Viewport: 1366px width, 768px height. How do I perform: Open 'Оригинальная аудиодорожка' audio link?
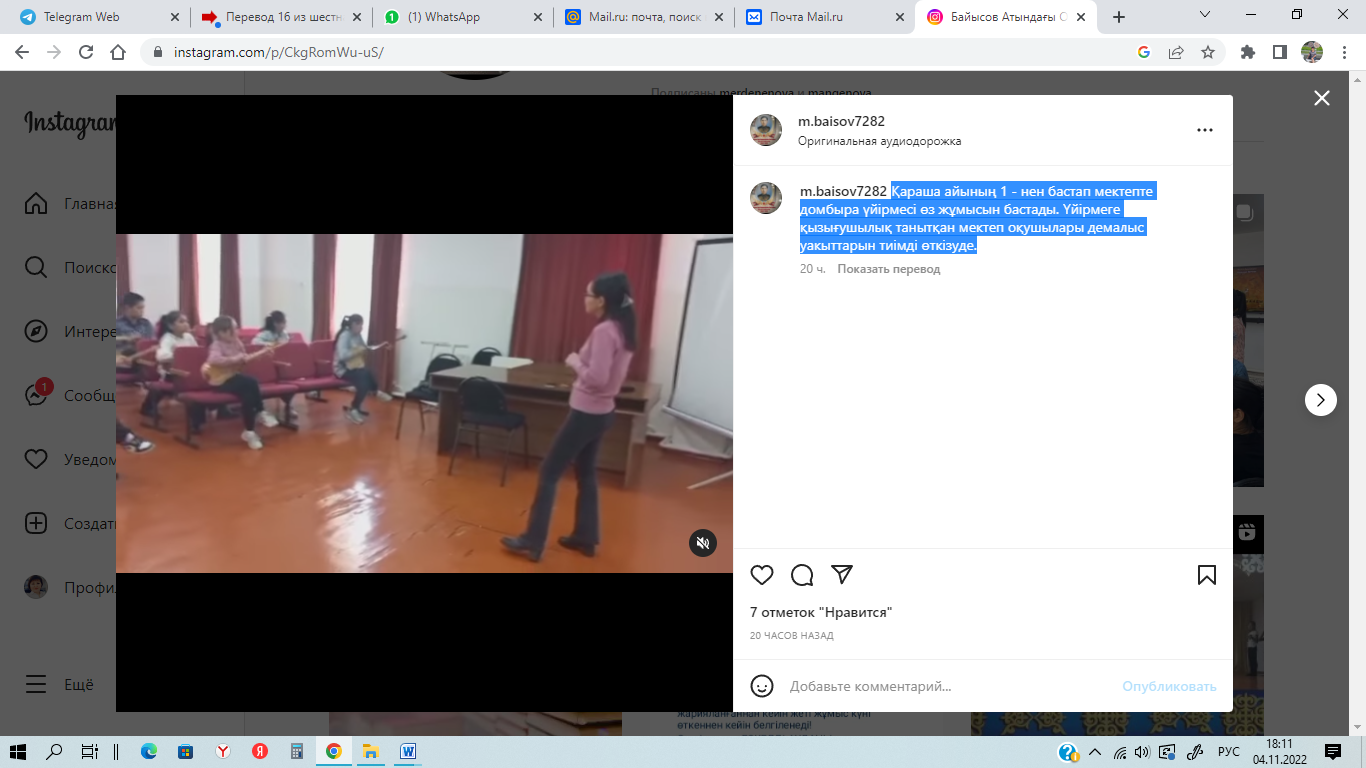point(879,141)
